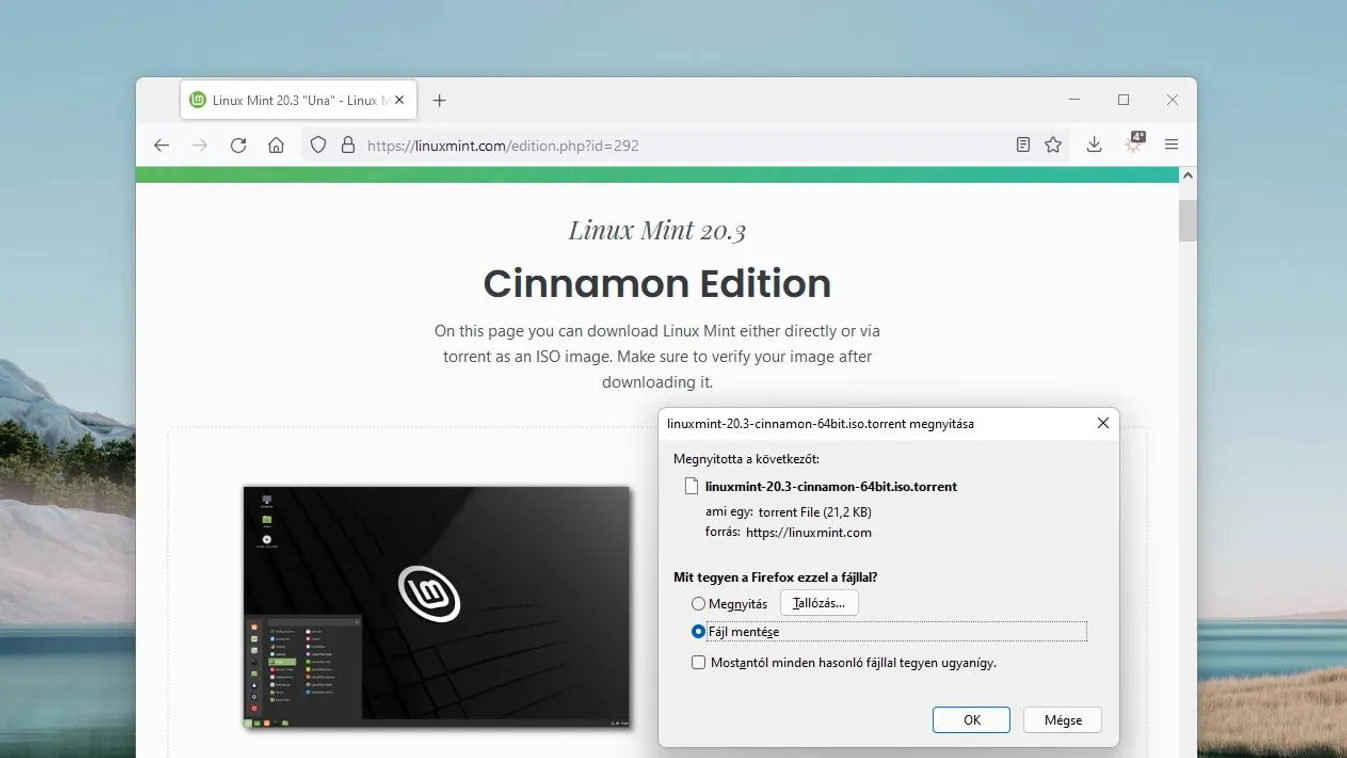Image resolution: width=1347 pixels, height=758 pixels.
Task: Click the extension icon with the 4 badge
Action: [1134, 144]
